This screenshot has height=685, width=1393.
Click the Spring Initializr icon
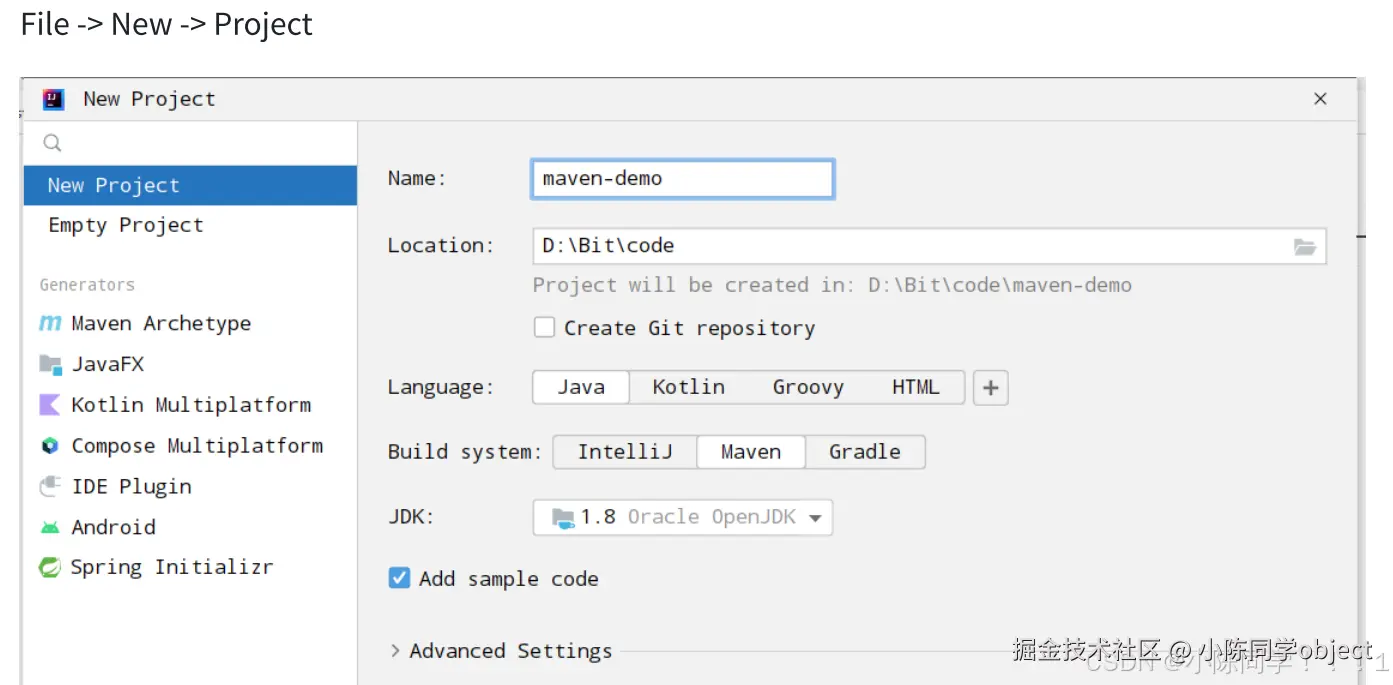pyautogui.click(x=50, y=568)
